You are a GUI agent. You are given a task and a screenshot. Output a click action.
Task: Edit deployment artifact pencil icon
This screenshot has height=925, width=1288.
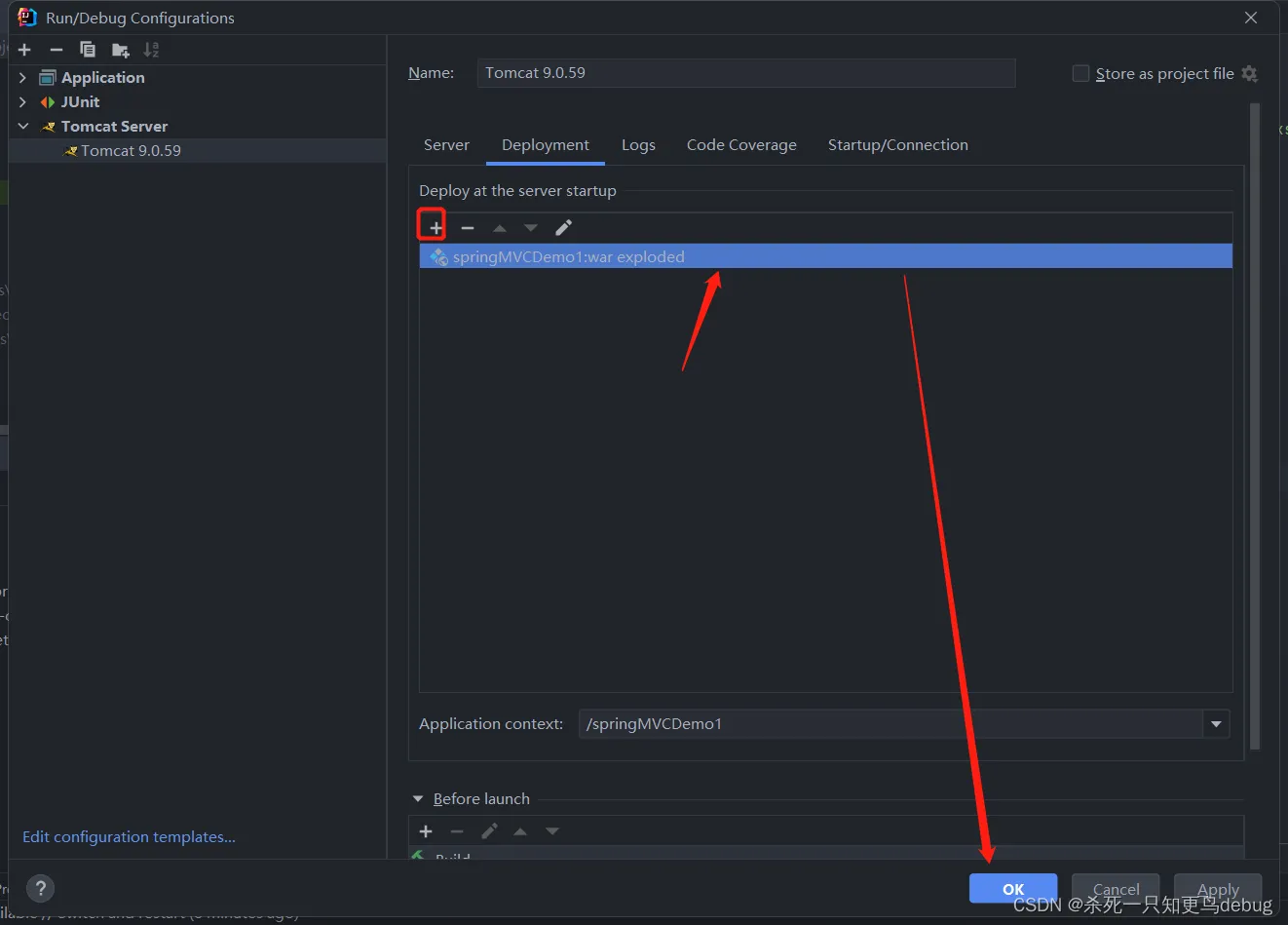[x=563, y=228]
